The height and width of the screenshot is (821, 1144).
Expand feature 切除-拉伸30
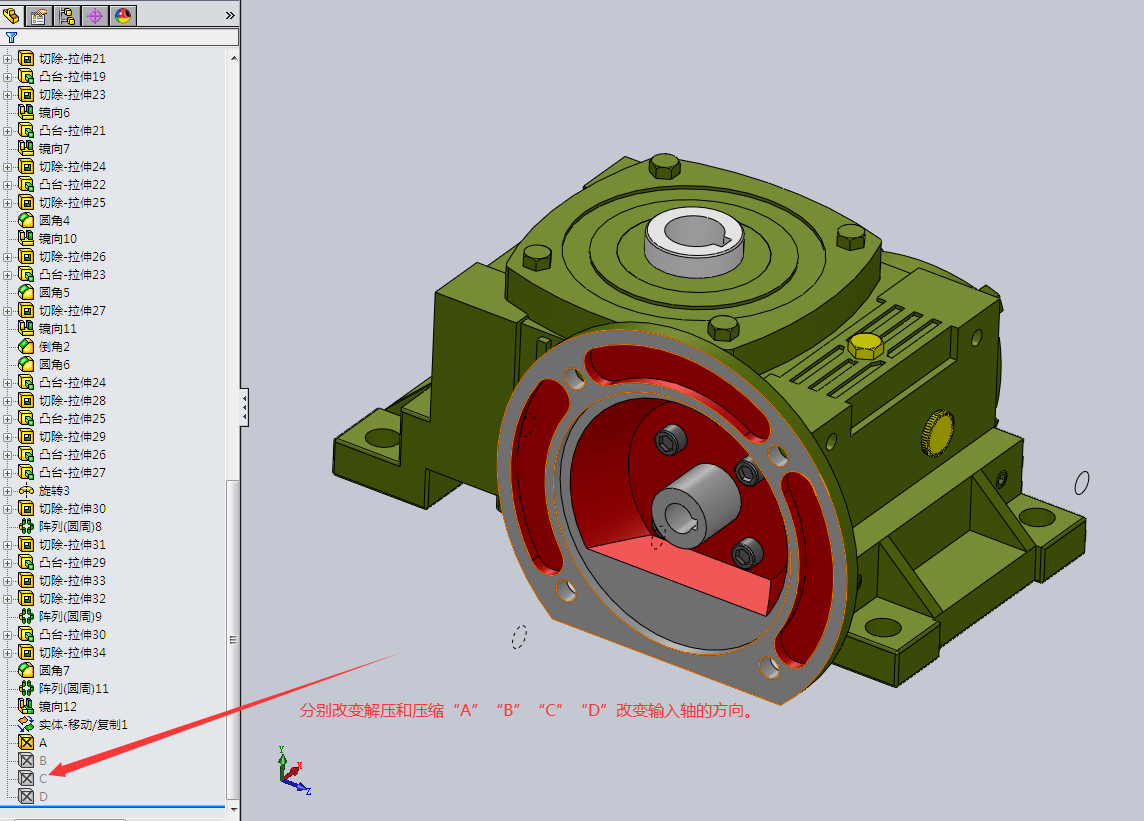(7, 509)
